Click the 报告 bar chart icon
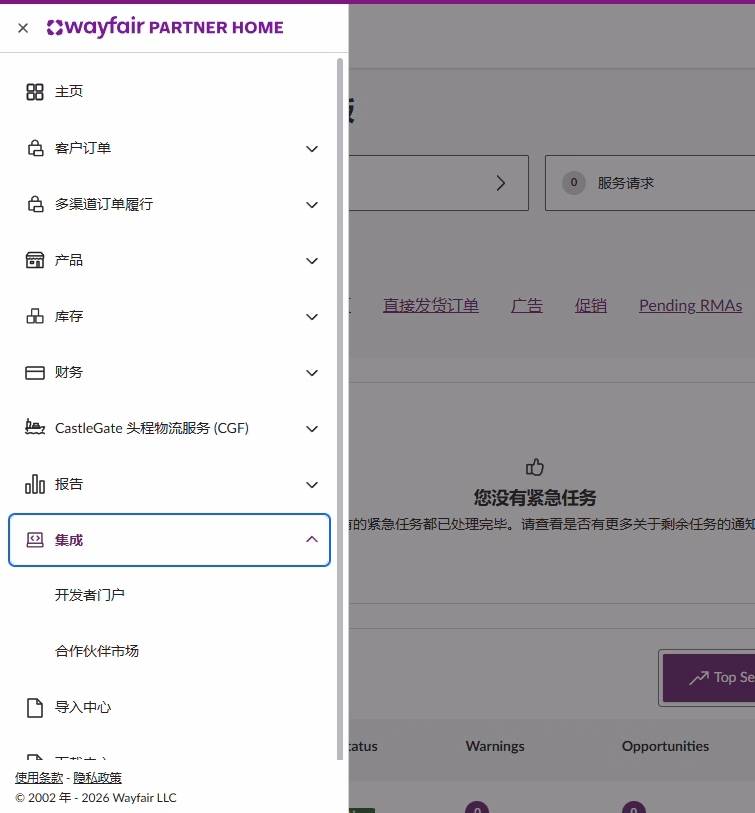The width and height of the screenshot is (755, 813). pos(35,484)
